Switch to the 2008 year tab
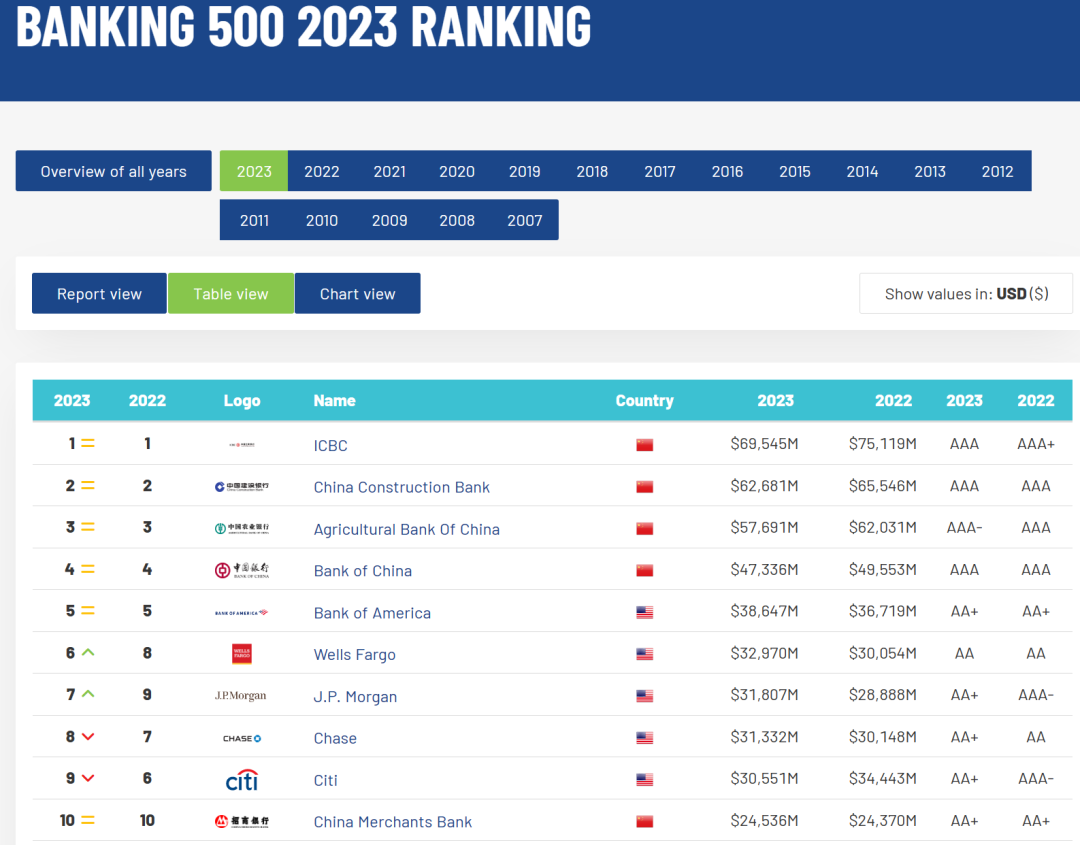 [x=457, y=220]
